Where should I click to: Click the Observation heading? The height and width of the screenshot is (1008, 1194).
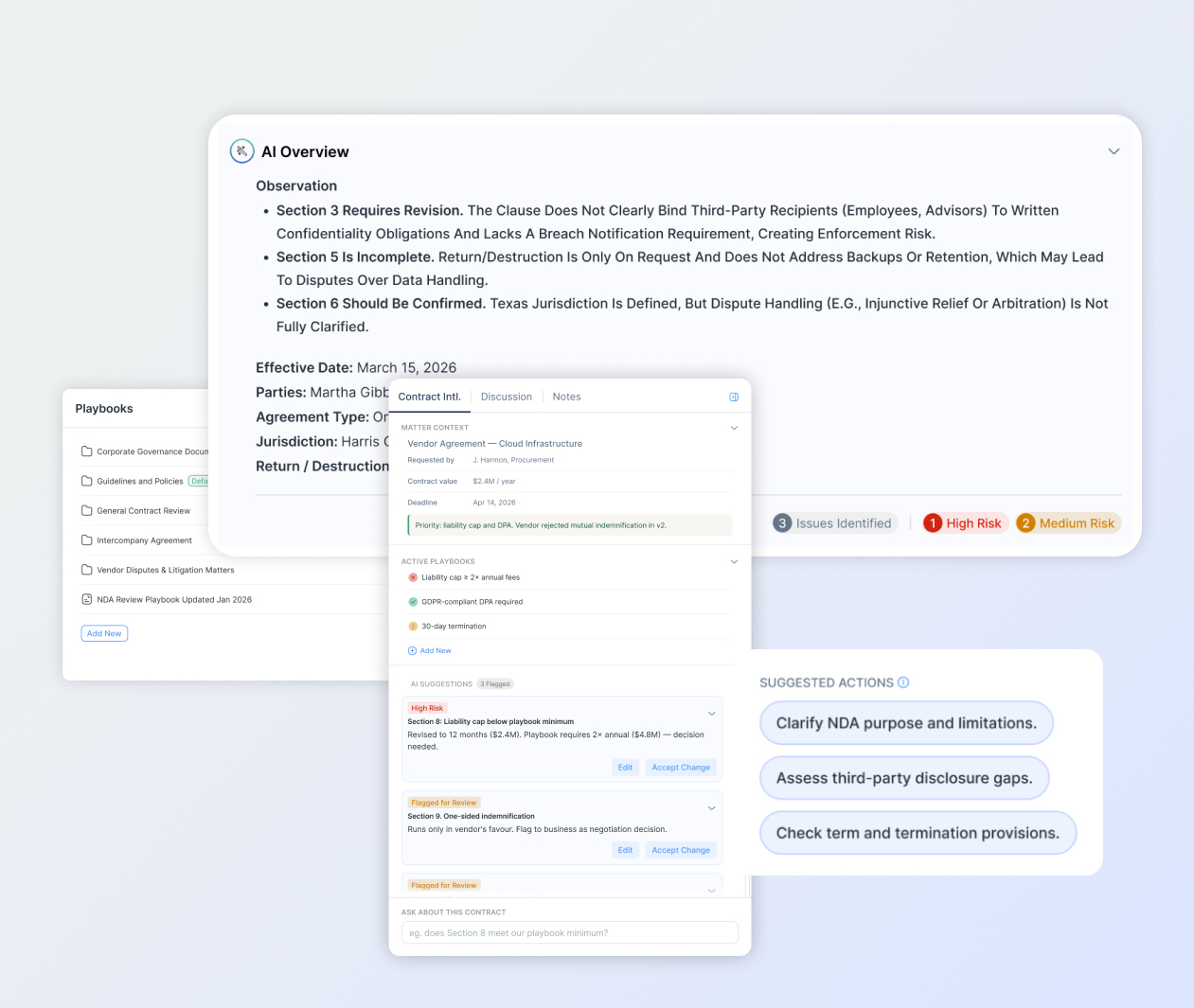[296, 186]
